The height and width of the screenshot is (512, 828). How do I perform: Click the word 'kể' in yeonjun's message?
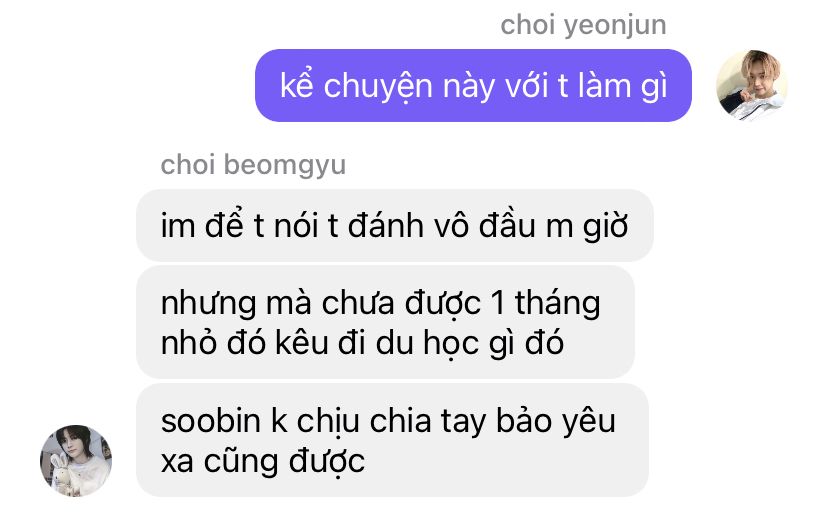tap(297, 84)
